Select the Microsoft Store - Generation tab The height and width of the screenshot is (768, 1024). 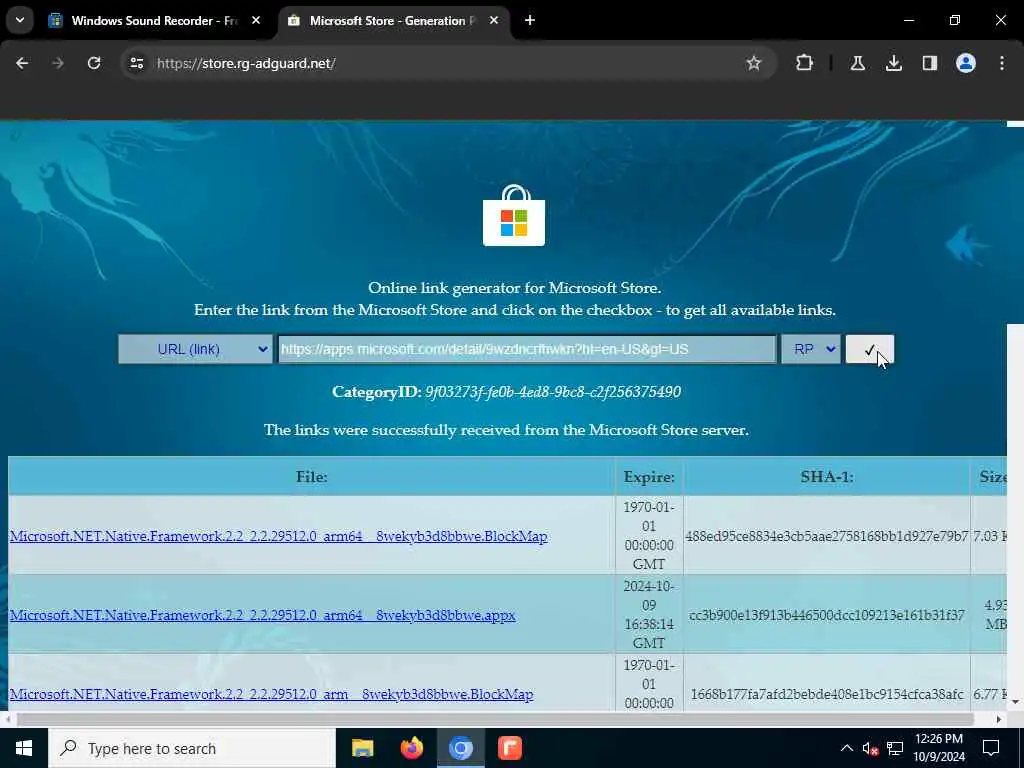pos(394,21)
